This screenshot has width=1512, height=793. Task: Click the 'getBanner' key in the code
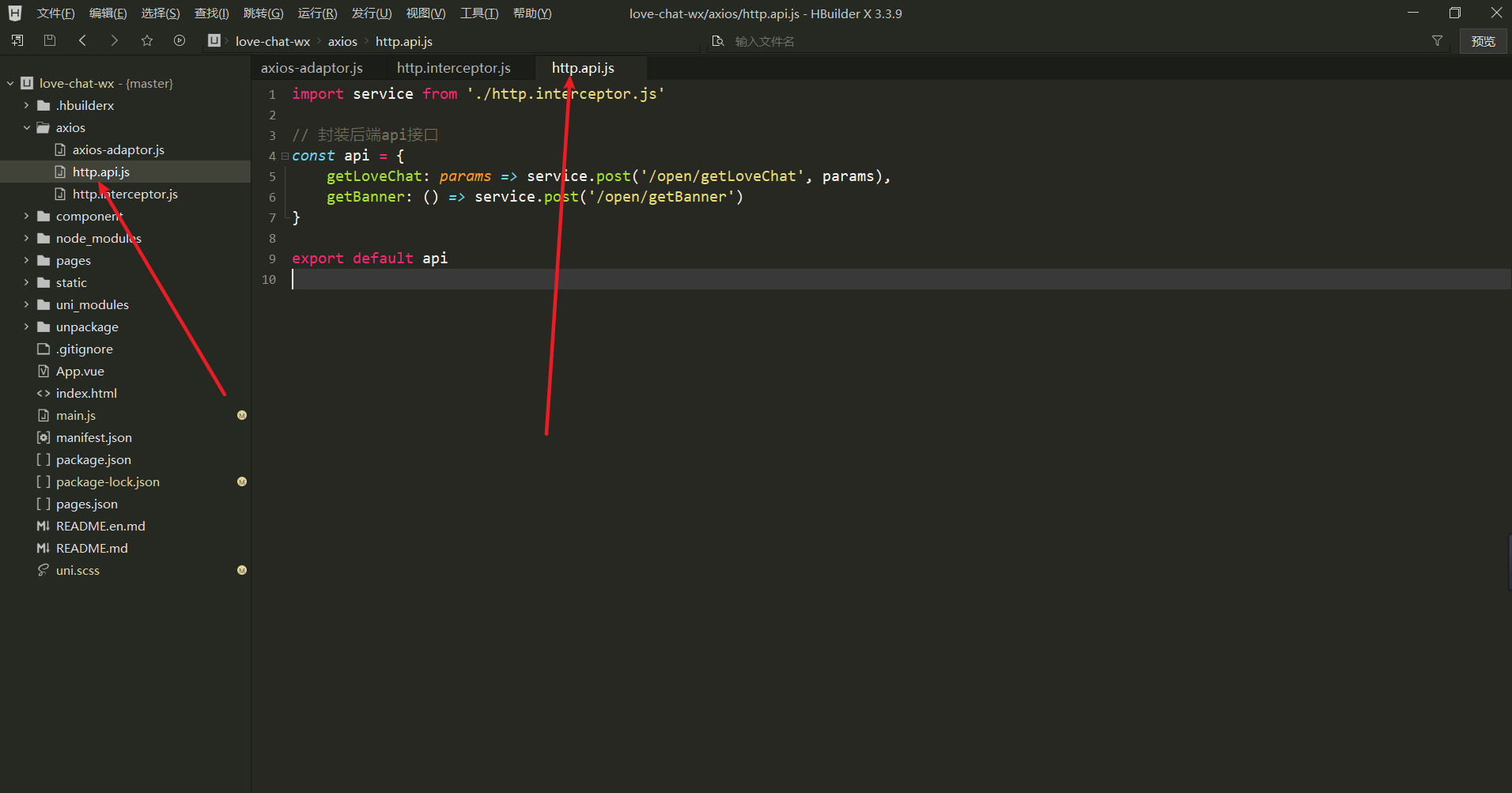(365, 197)
